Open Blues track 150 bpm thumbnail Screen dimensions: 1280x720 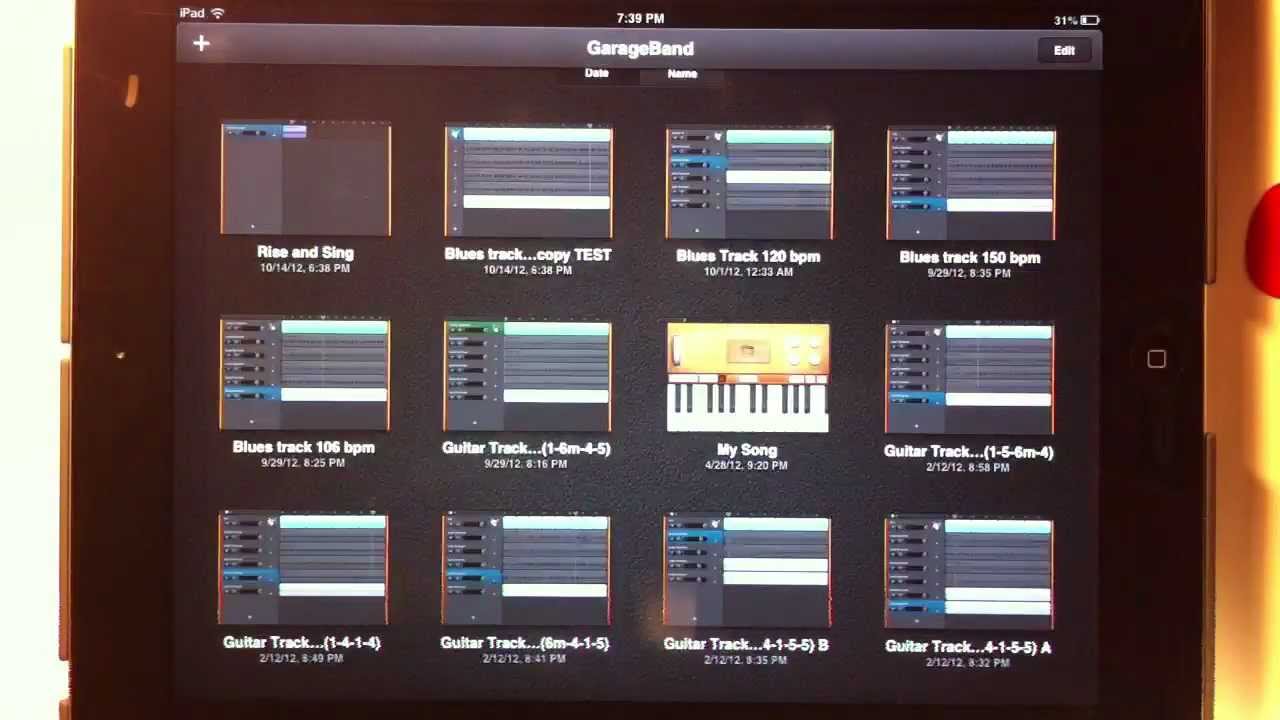click(x=970, y=185)
